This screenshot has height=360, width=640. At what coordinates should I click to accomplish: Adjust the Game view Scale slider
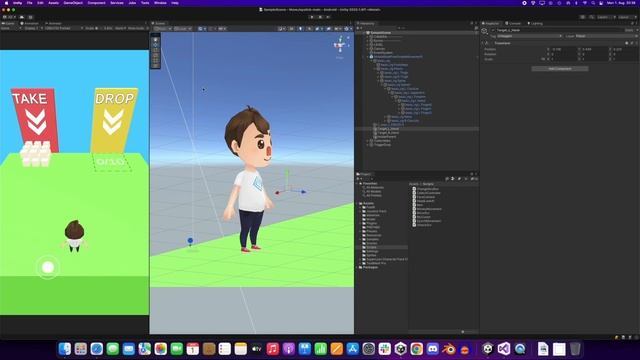(x=98, y=29)
